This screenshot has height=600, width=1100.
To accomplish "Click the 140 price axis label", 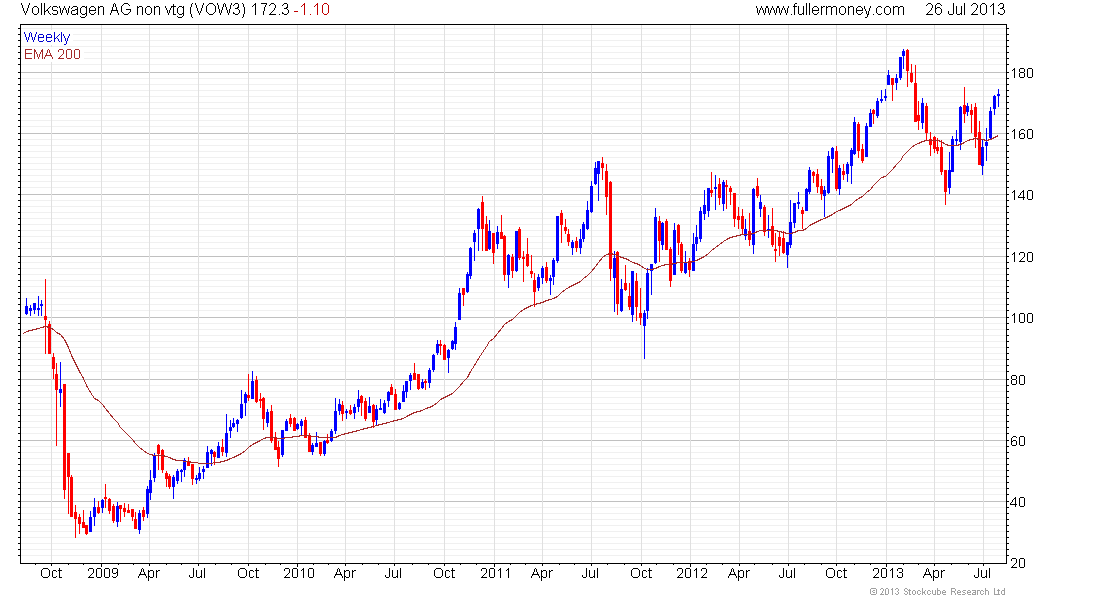I will point(1021,195).
